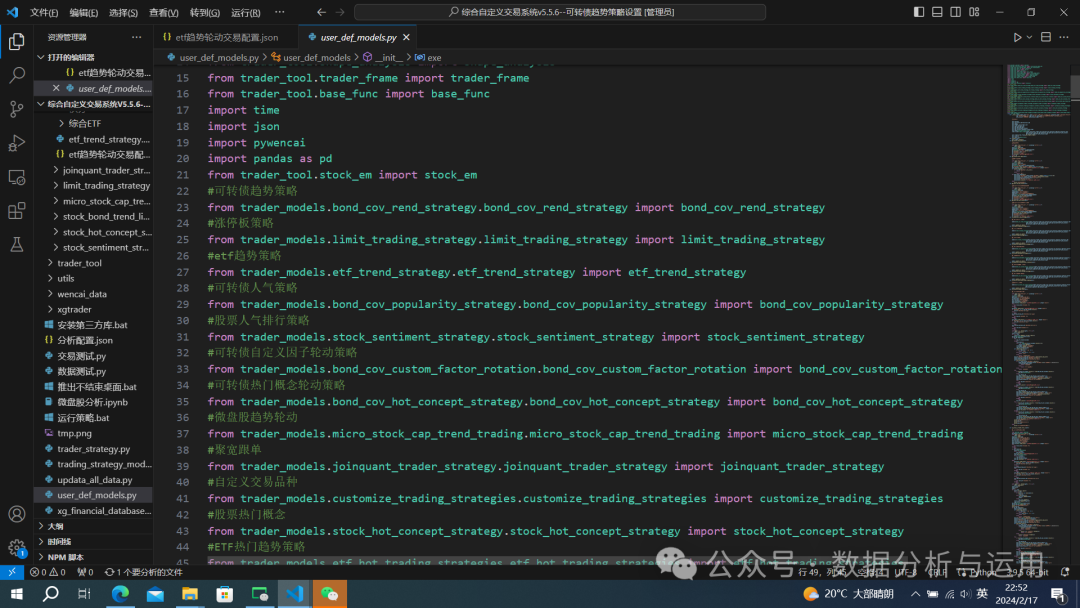The width and height of the screenshot is (1080, 608).
Task: Open the run button dropdown arrow
Action: point(1030,37)
